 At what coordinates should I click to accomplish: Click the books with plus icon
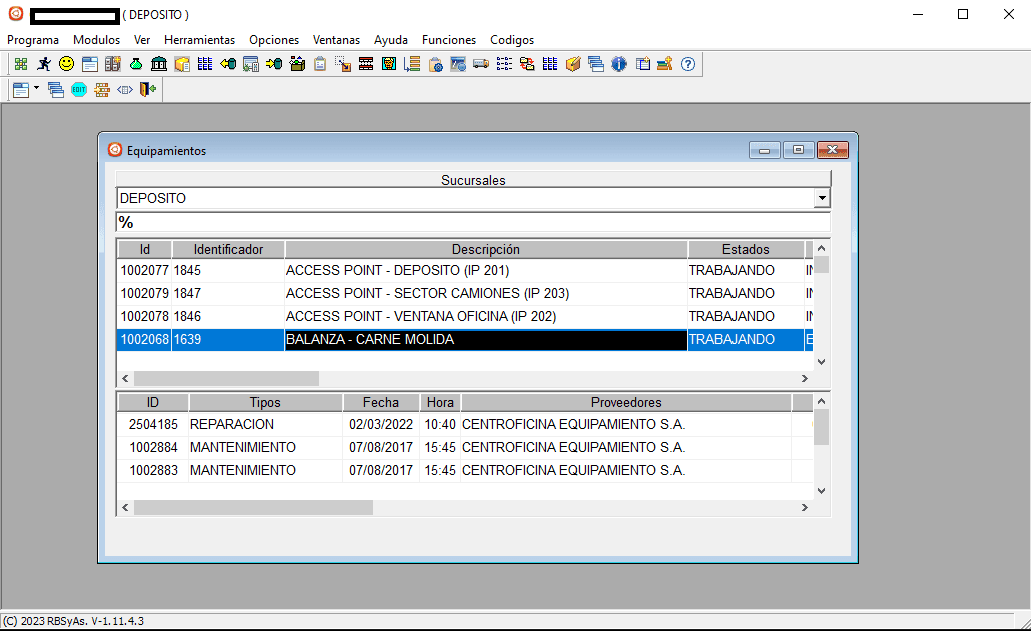[x=665, y=64]
